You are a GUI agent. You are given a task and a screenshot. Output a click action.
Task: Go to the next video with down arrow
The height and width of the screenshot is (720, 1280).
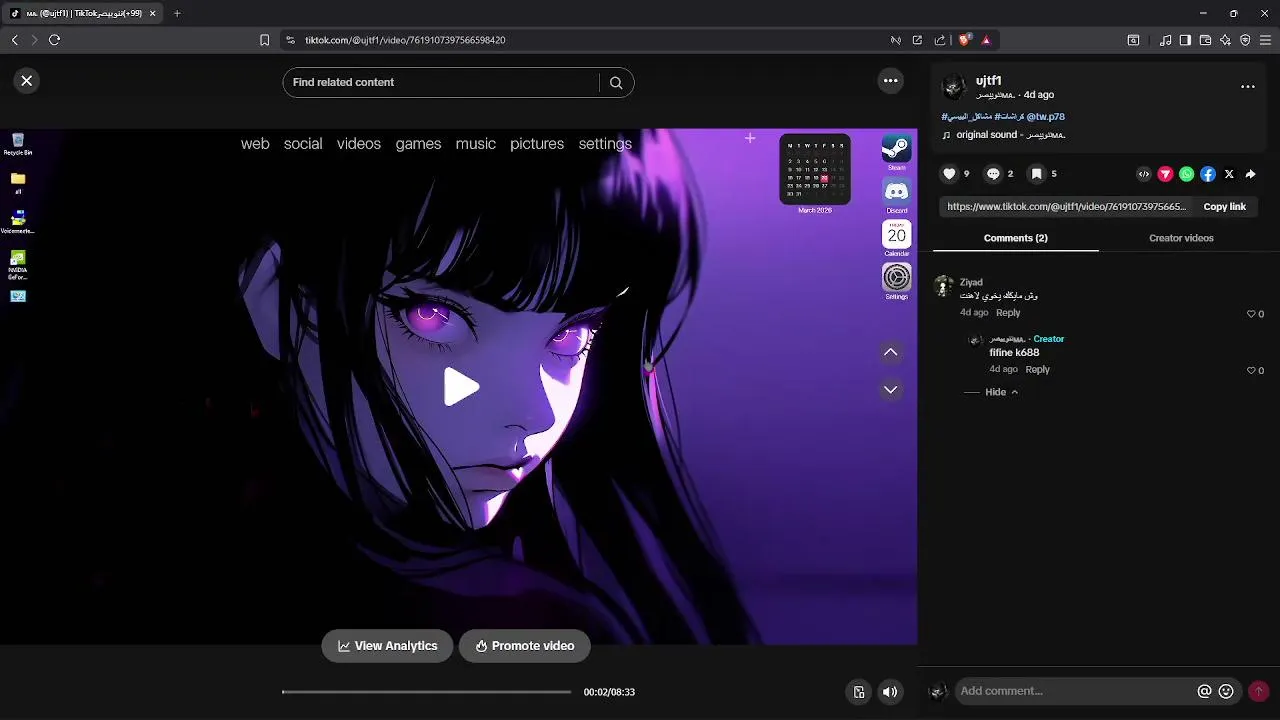click(890, 390)
